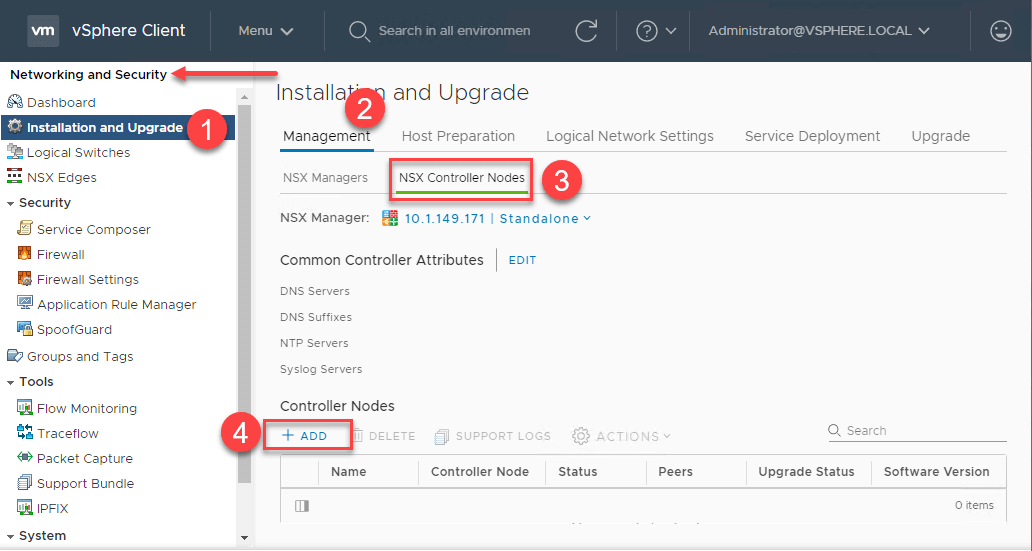Viewport: 1032px width, 551px height.
Task: Expand the help dropdown arrow
Action: [x=671, y=31]
